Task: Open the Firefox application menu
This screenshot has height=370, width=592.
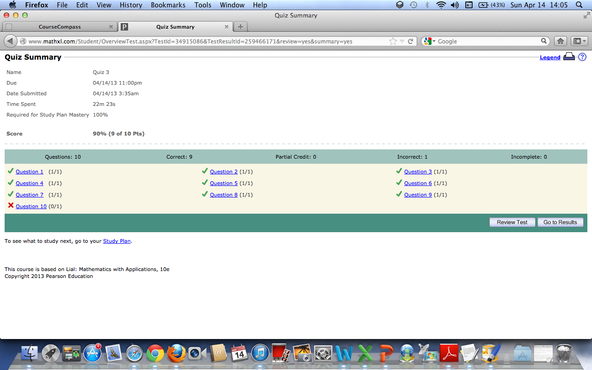Action: [36, 5]
